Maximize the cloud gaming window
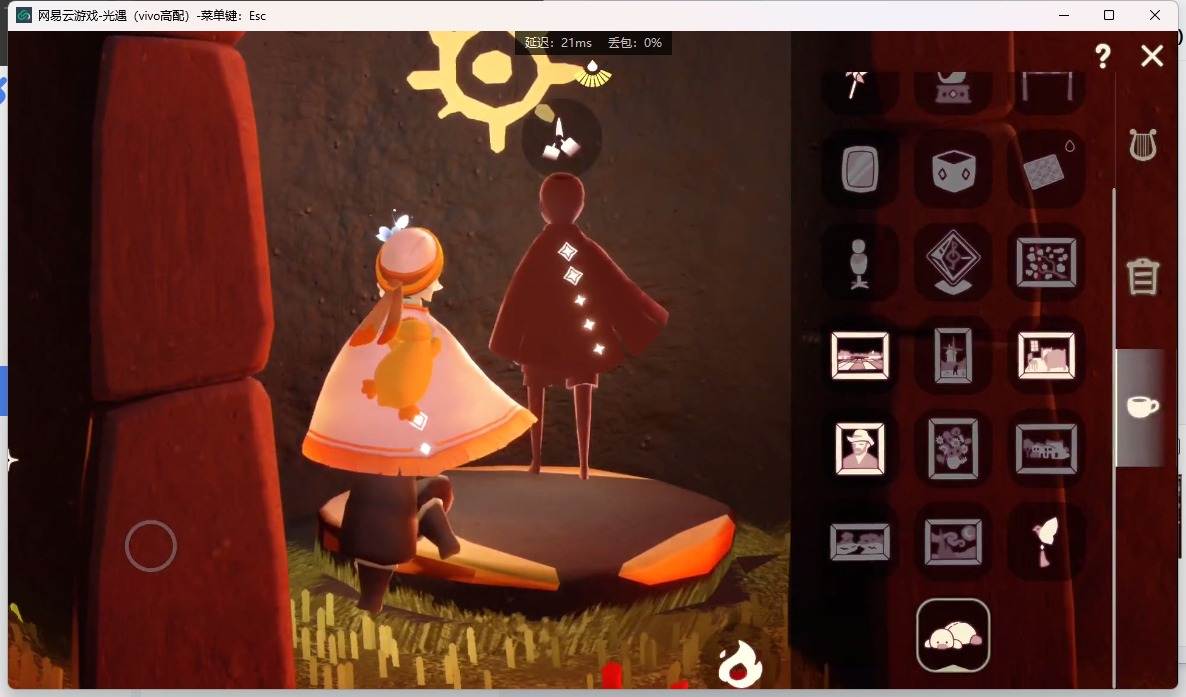 pyautogui.click(x=1109, y=15)
